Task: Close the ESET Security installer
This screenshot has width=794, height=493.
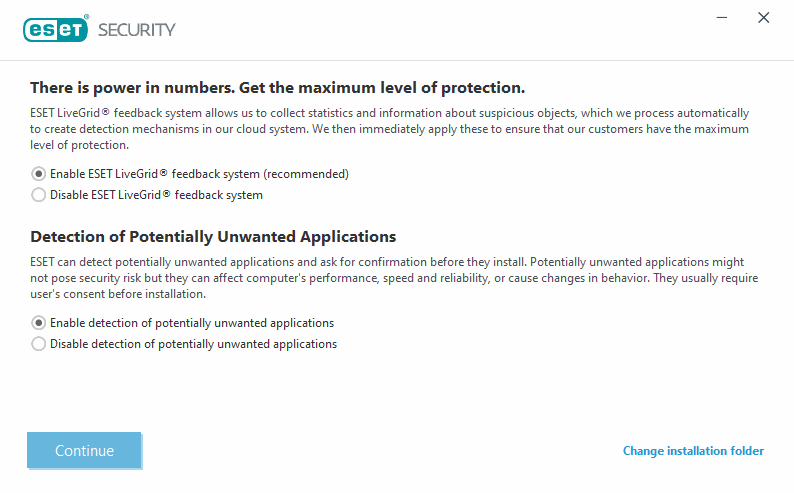Action: click(764, 18)
